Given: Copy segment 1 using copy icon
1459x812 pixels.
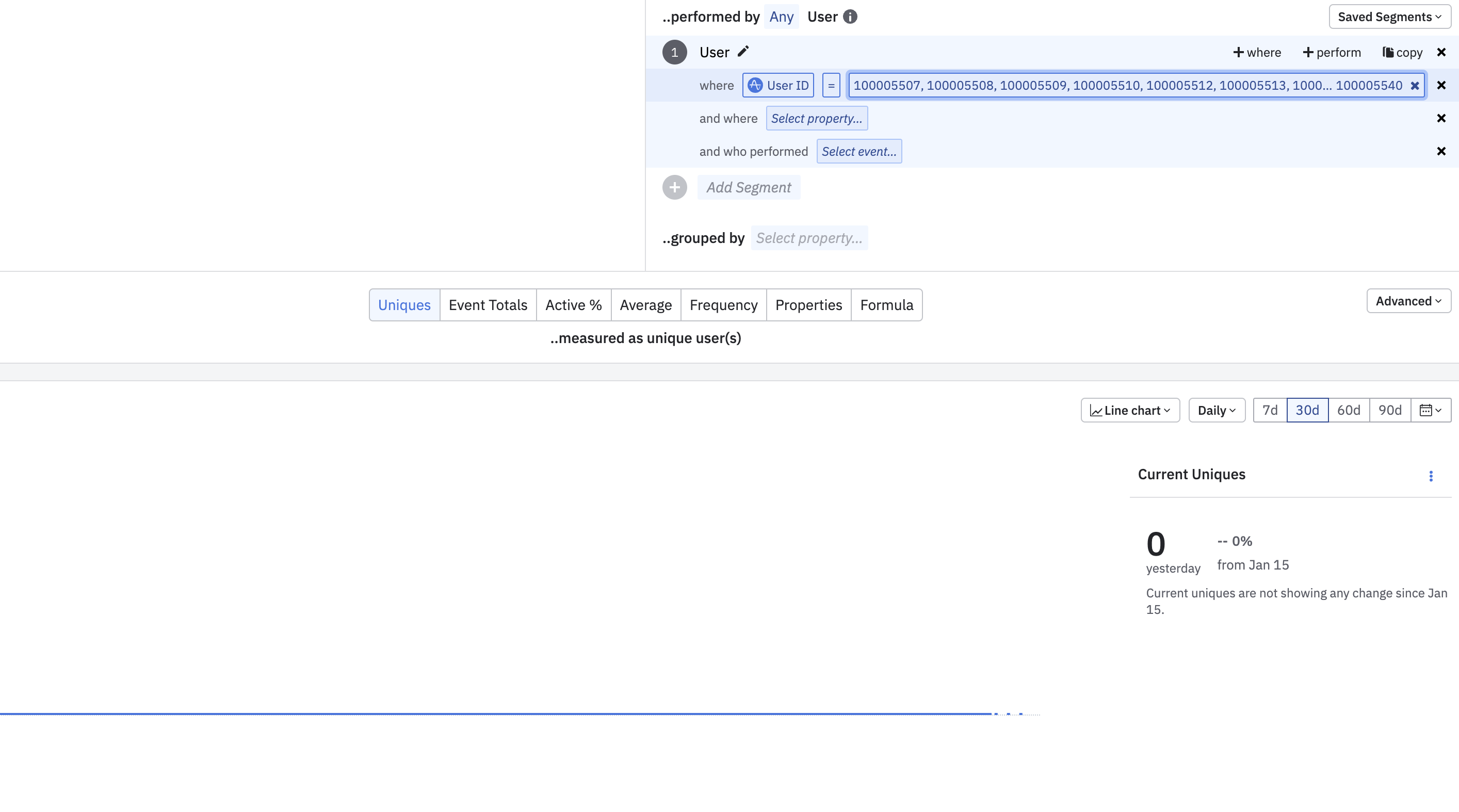Looking at the screenshot, I should (1402, 52).
